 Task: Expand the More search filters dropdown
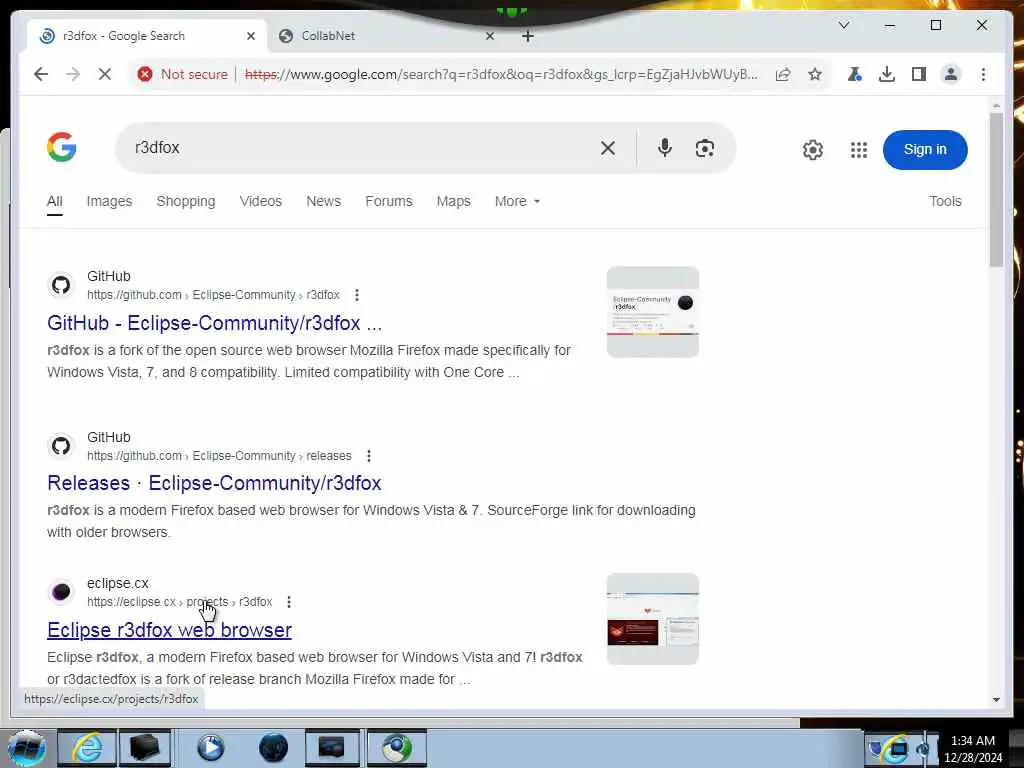pyautogui.click(x=517, y=201)
